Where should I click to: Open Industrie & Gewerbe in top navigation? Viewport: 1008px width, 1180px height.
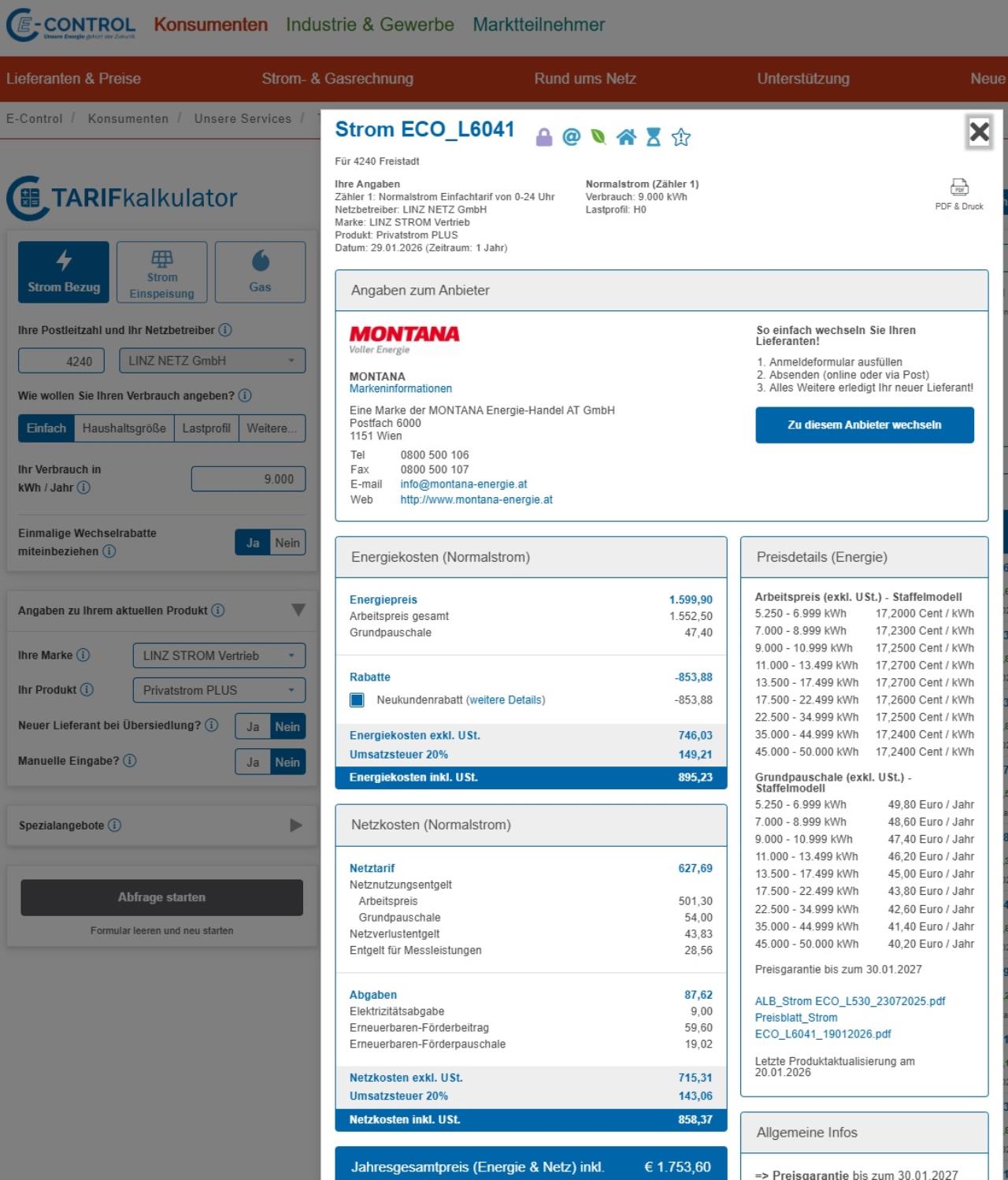click(369, 24)
